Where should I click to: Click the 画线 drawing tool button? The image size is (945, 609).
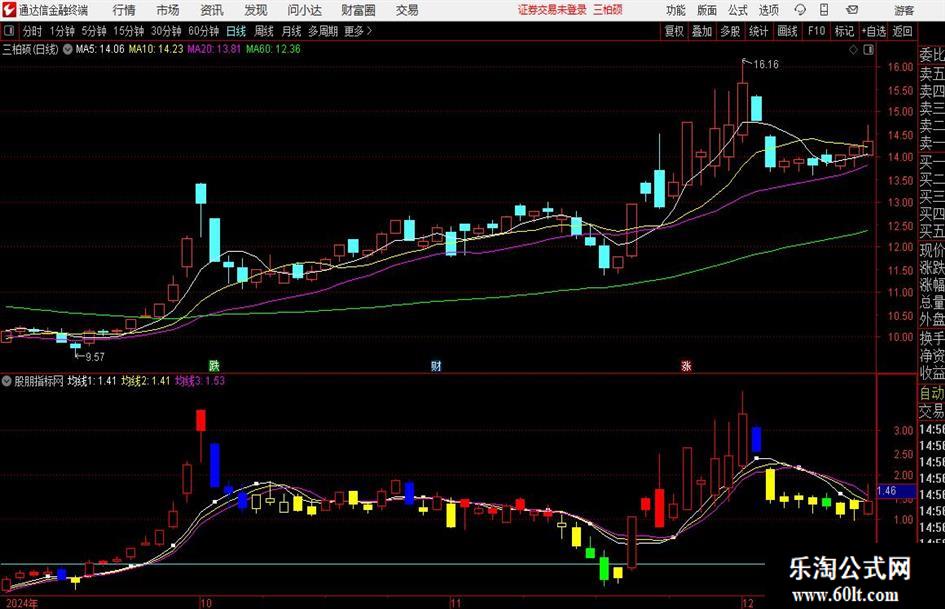click(787, 31)
